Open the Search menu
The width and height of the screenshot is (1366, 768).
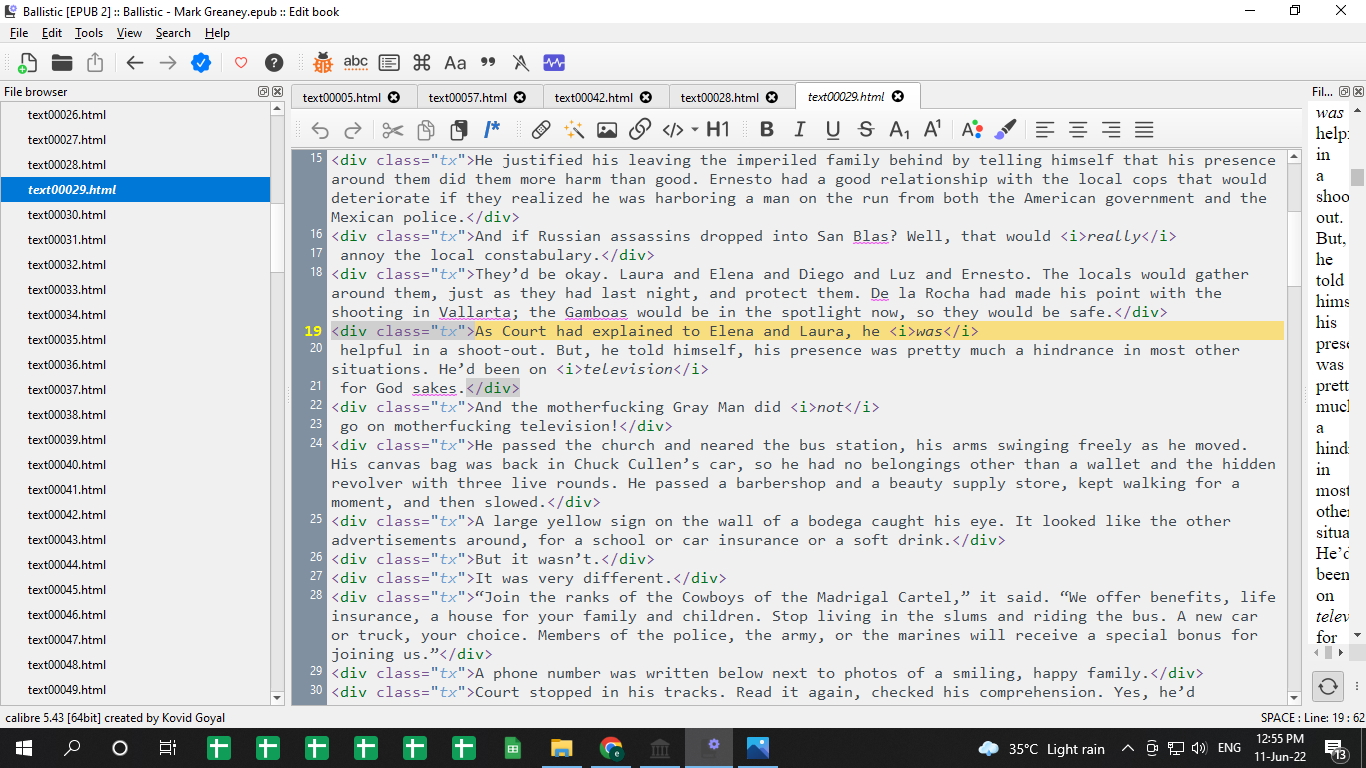click(173, 33)
